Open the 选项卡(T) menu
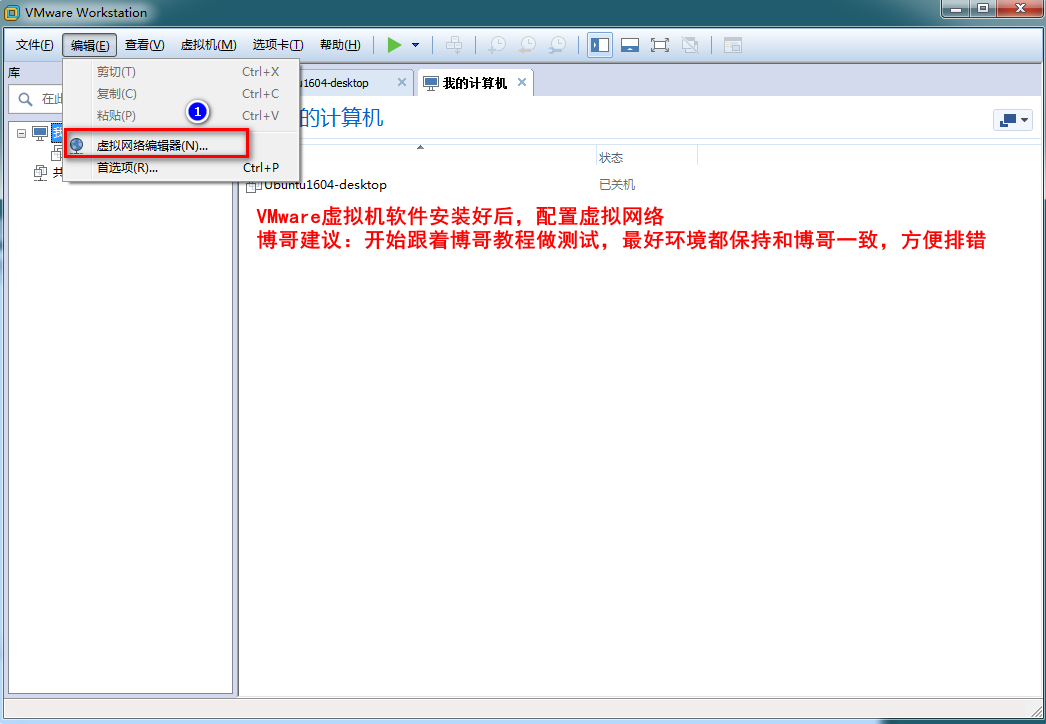The image size is (1046, 724). 278,45
